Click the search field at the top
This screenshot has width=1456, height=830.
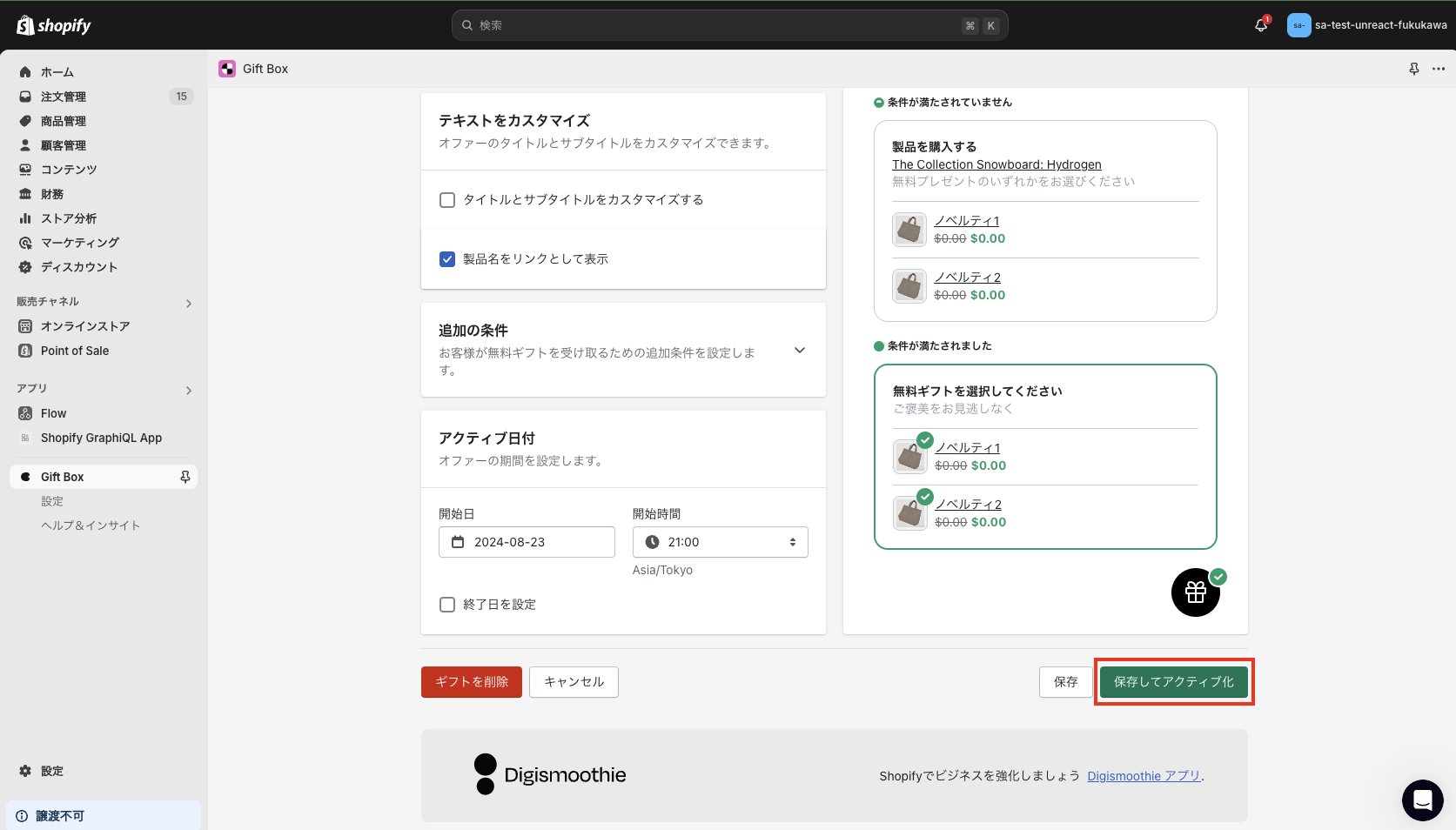tap(729, 25)
